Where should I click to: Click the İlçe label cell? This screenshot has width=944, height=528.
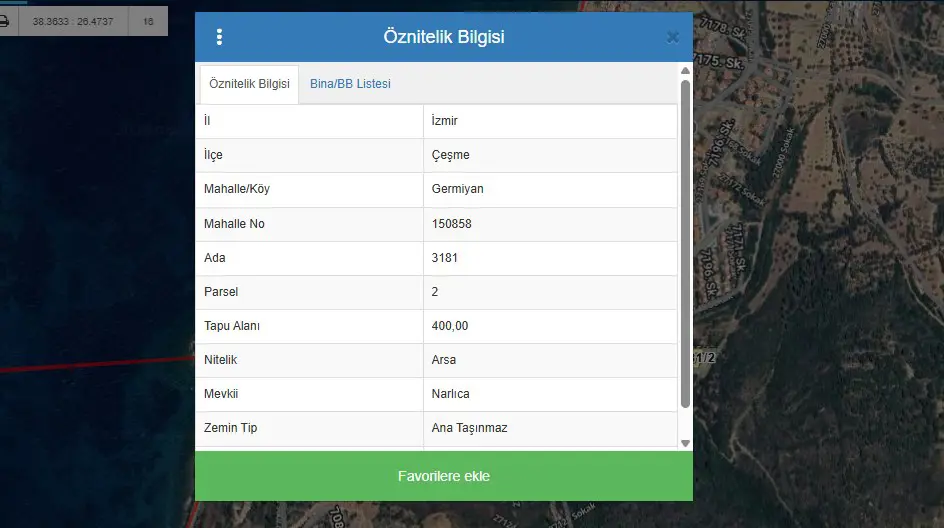pos(309,155)
